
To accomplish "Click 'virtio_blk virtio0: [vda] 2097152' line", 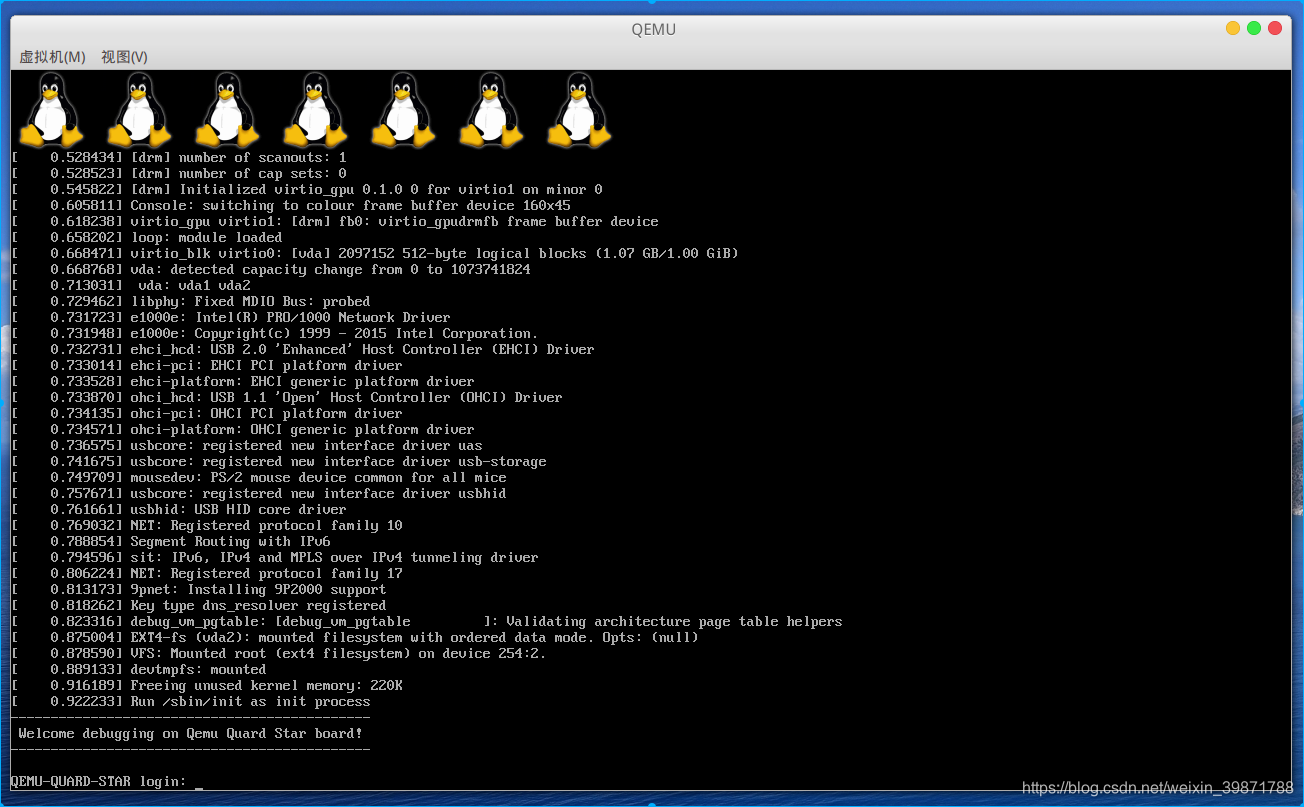I will point(375,253).
